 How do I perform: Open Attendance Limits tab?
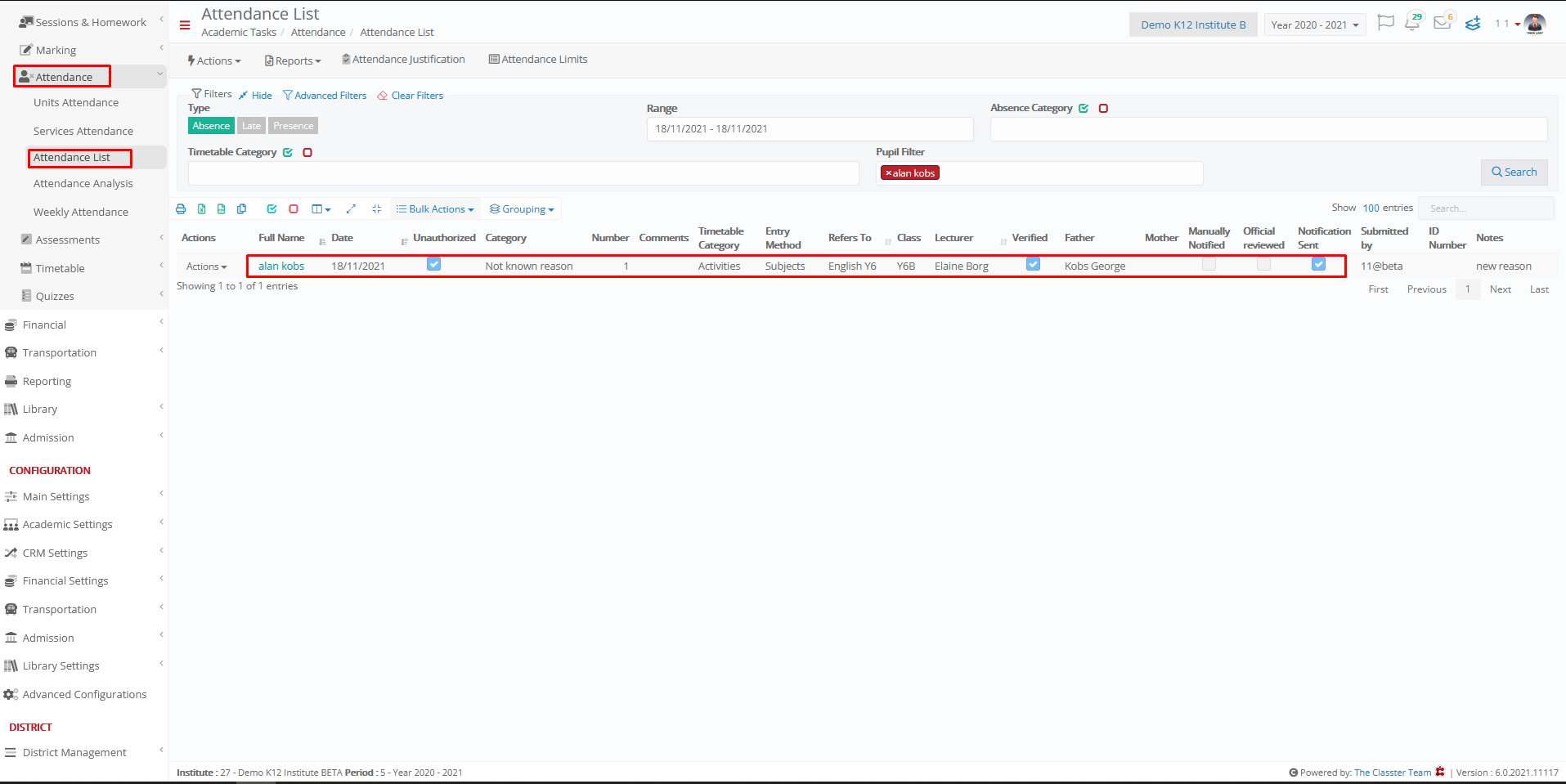pyautogui.click(x=538, y=60)
